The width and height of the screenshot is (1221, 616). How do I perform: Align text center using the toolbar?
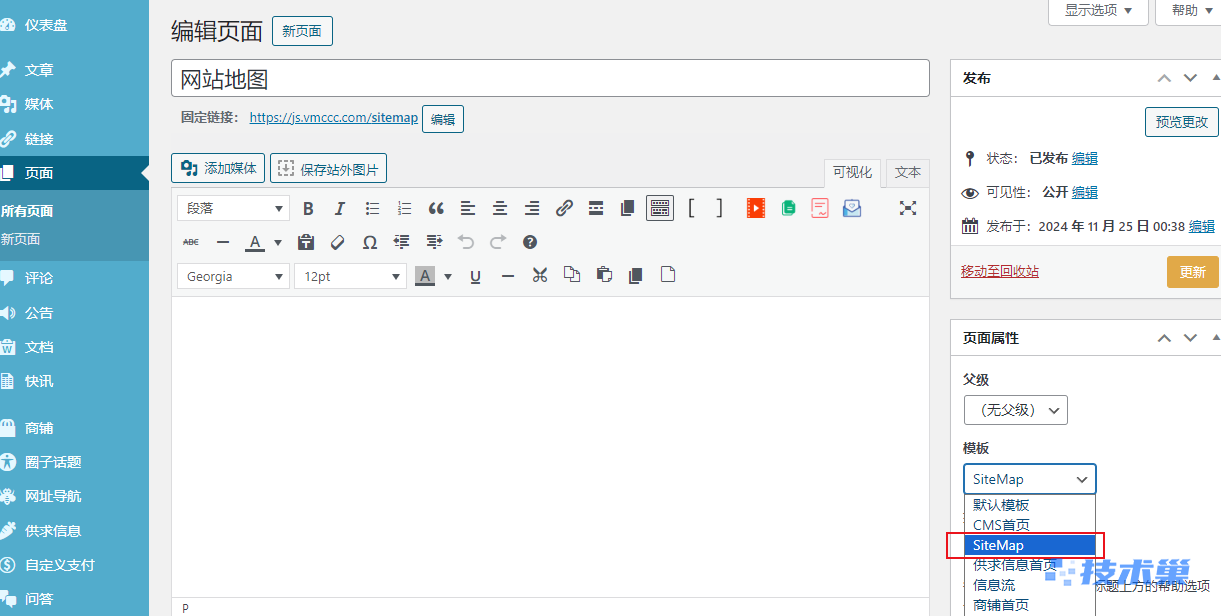[x=500, y=208]
